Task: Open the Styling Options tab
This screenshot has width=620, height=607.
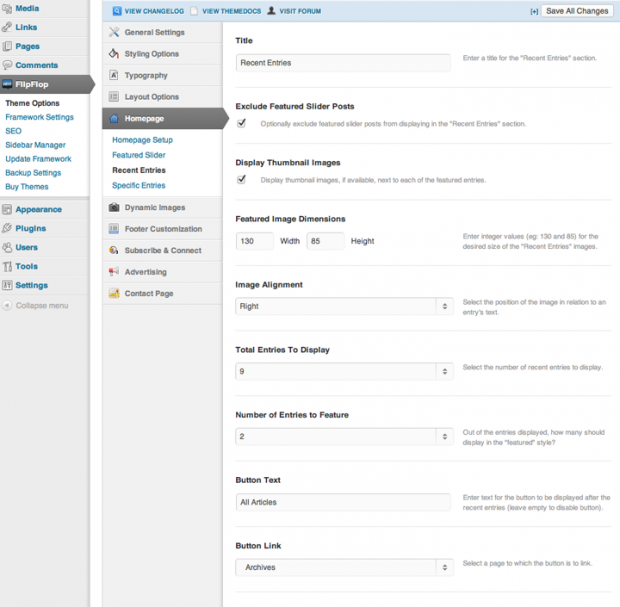Action: coord(162,54)
